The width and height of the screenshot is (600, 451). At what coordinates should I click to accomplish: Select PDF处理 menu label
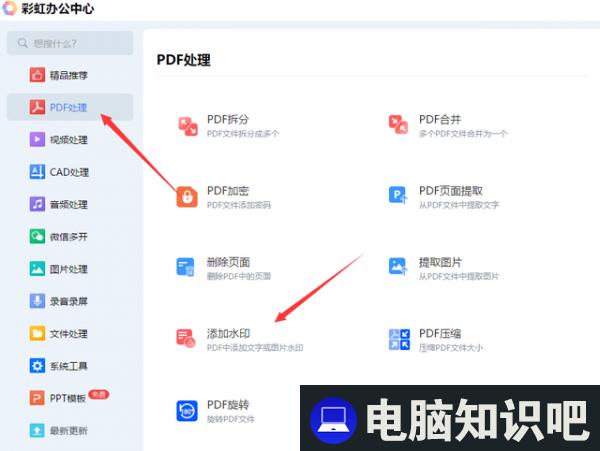[x=69, y=107]
